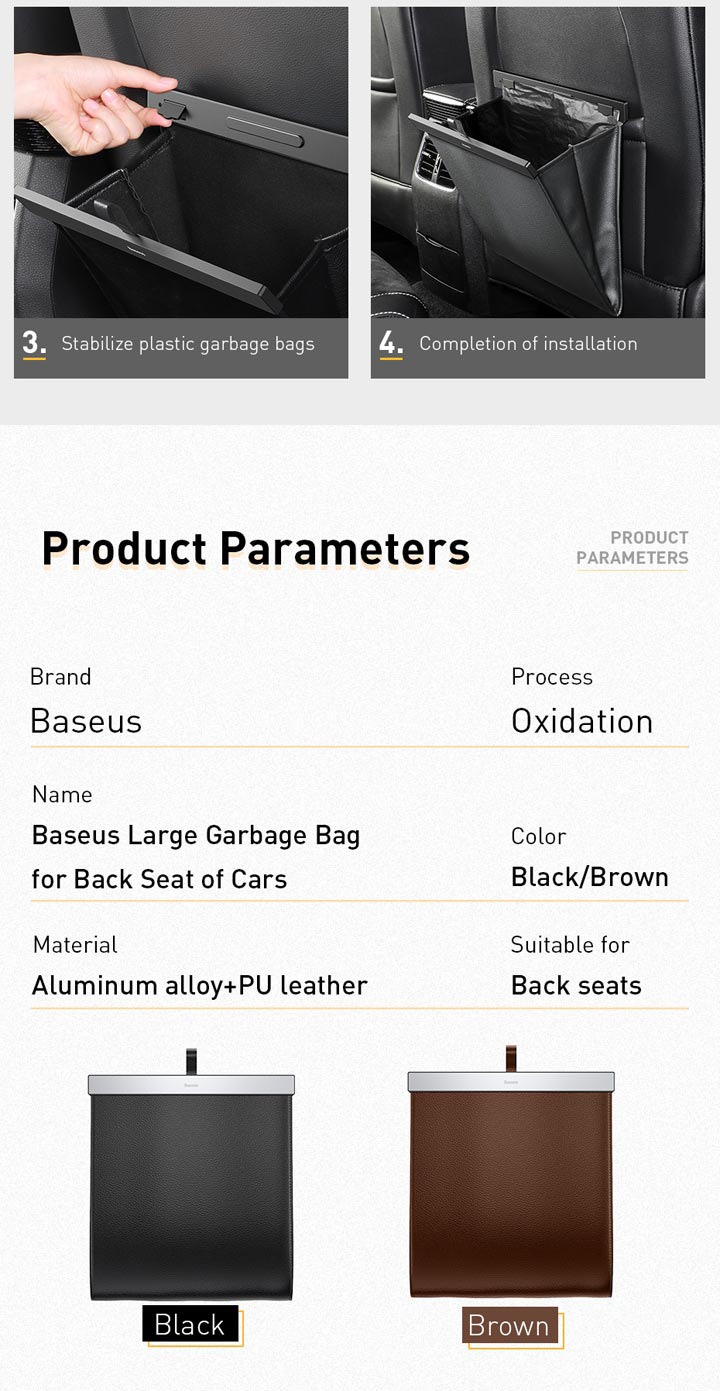Click the Black/Brown color value

click(x=590, y=877)
